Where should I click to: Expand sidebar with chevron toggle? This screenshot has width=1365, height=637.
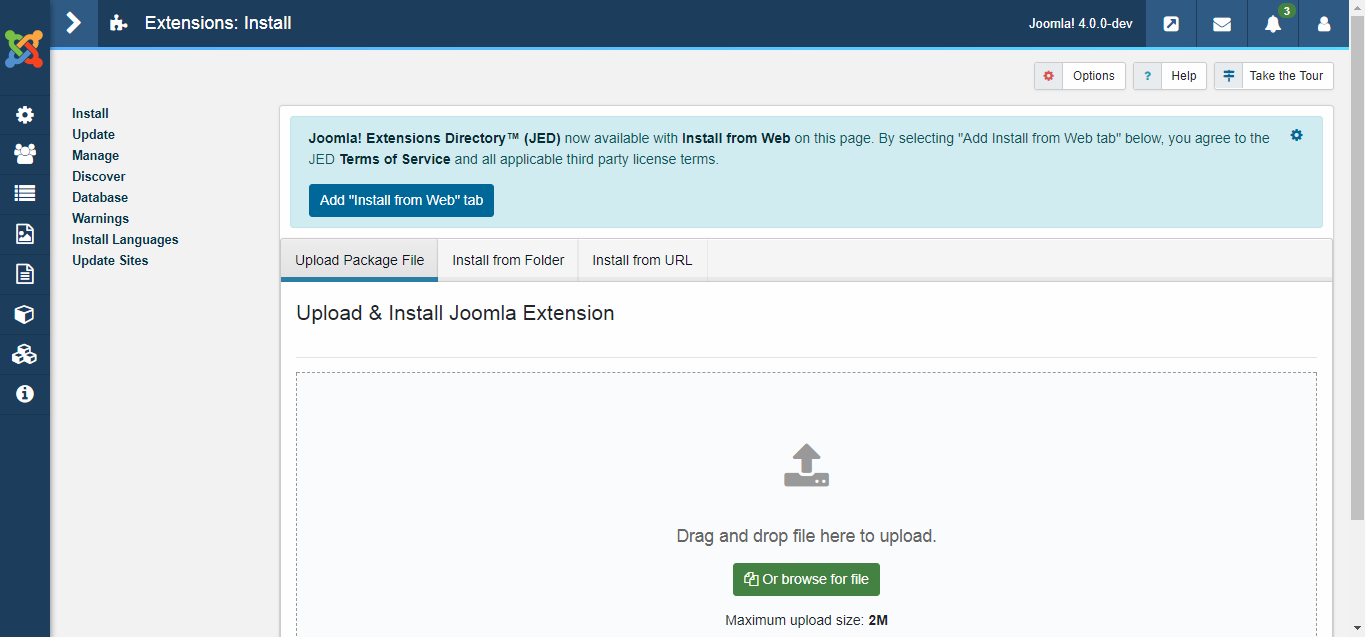pos(73,23)
